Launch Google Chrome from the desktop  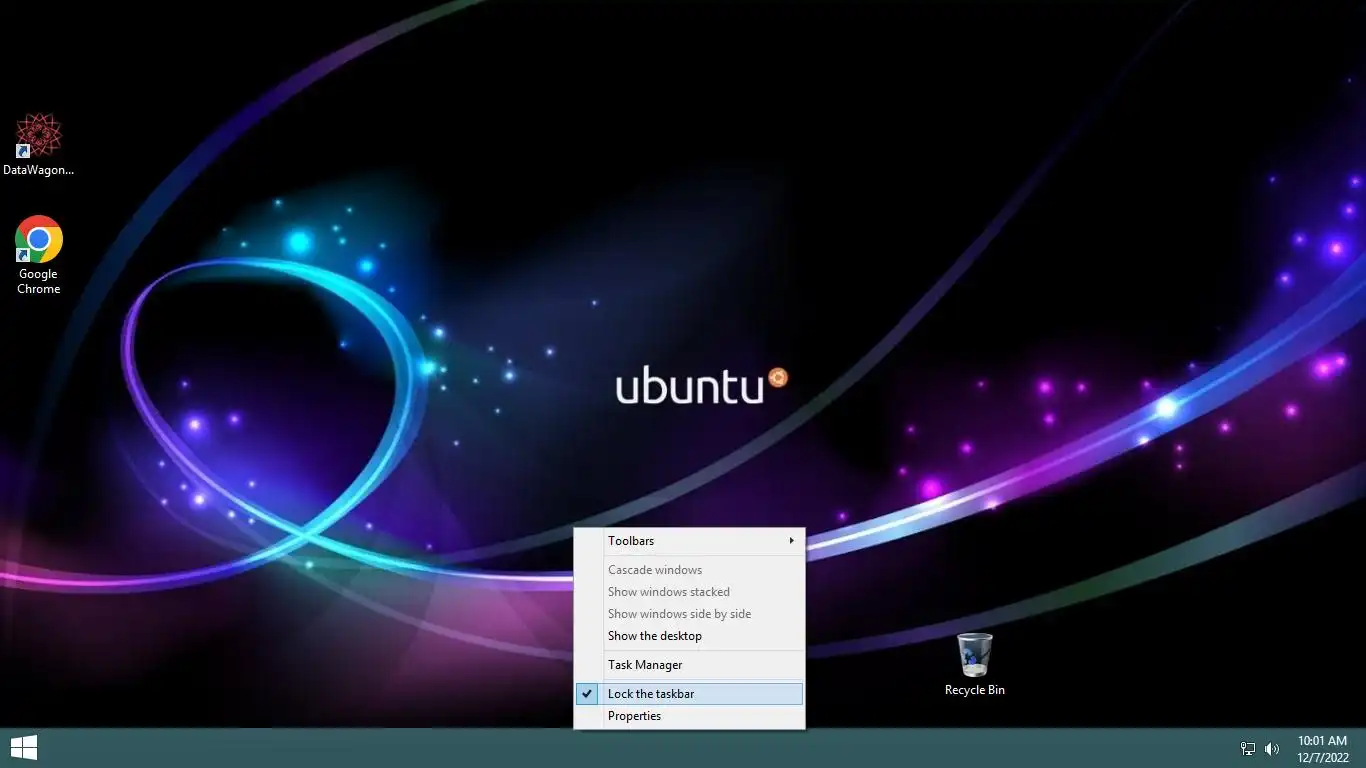pyautogui.click(x=39, y=255)
